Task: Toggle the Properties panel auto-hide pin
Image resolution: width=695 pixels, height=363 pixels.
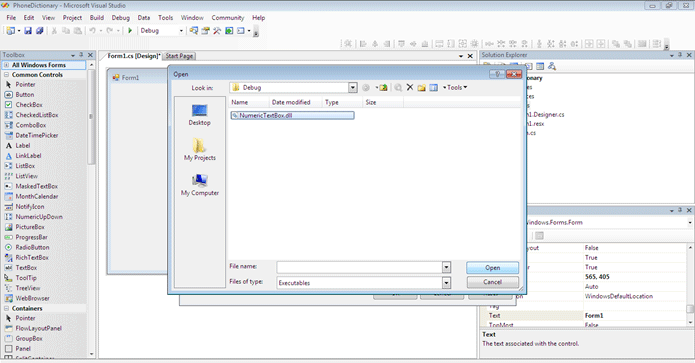Action: [x=680, y=210]
